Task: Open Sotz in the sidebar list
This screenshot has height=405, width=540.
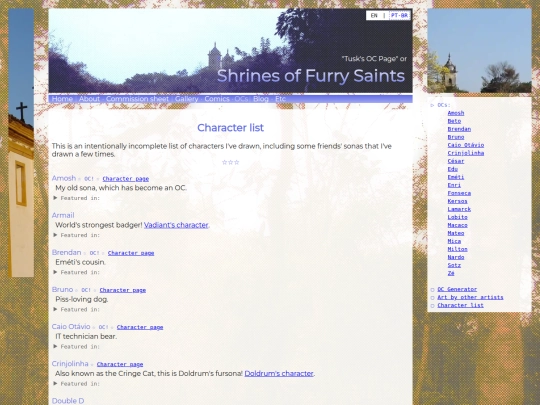Action: pos(454,265)
